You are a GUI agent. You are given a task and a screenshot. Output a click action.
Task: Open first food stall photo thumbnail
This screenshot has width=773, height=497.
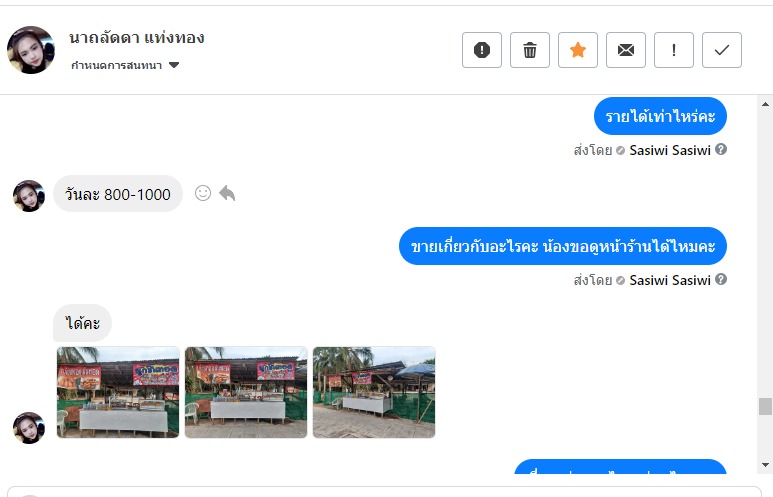118,392
